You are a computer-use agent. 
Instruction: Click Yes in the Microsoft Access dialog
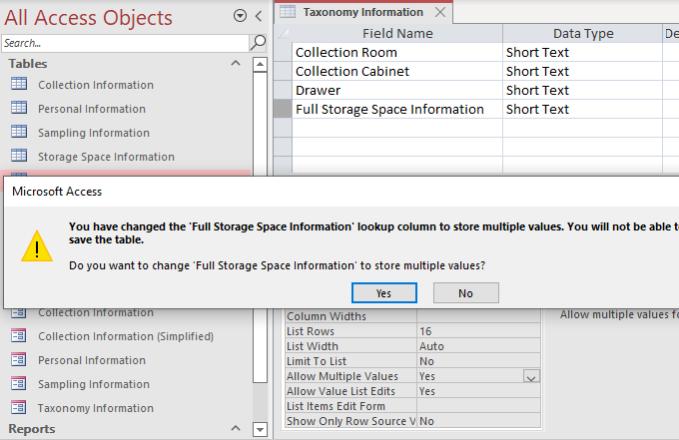click(384, 293)
